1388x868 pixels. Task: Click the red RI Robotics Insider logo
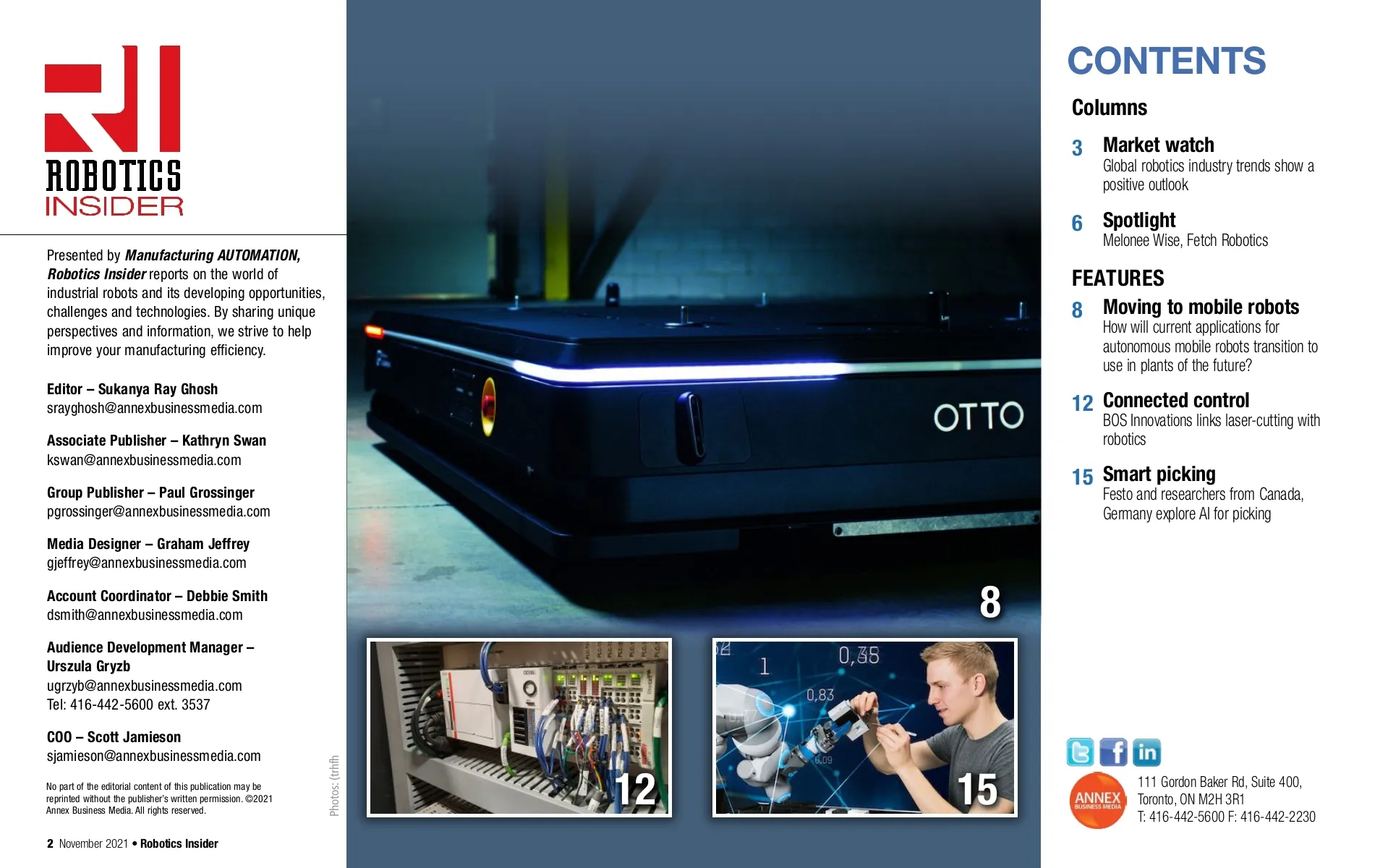click(x=114, y=130)
